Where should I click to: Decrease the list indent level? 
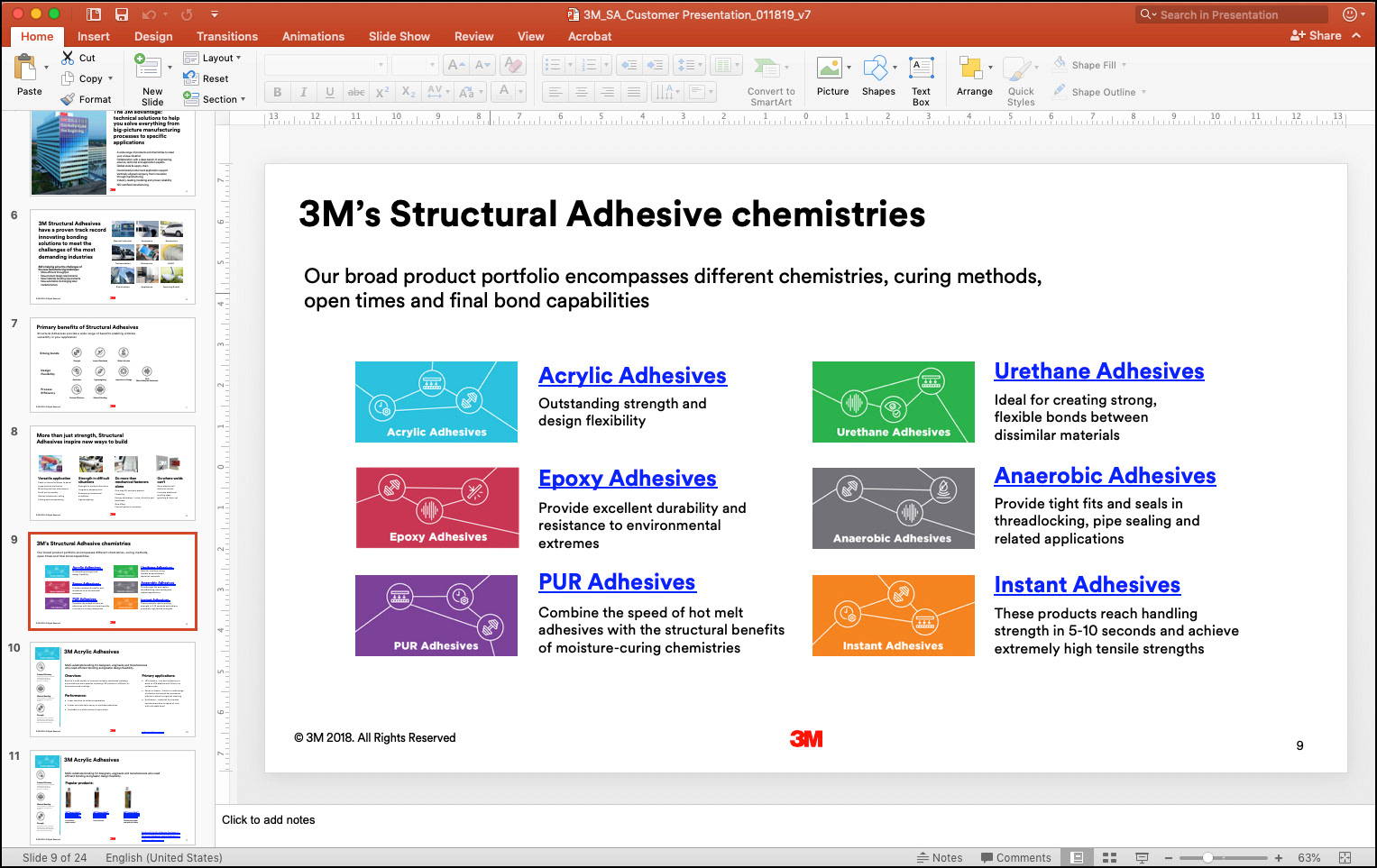[x=629, y=65]
